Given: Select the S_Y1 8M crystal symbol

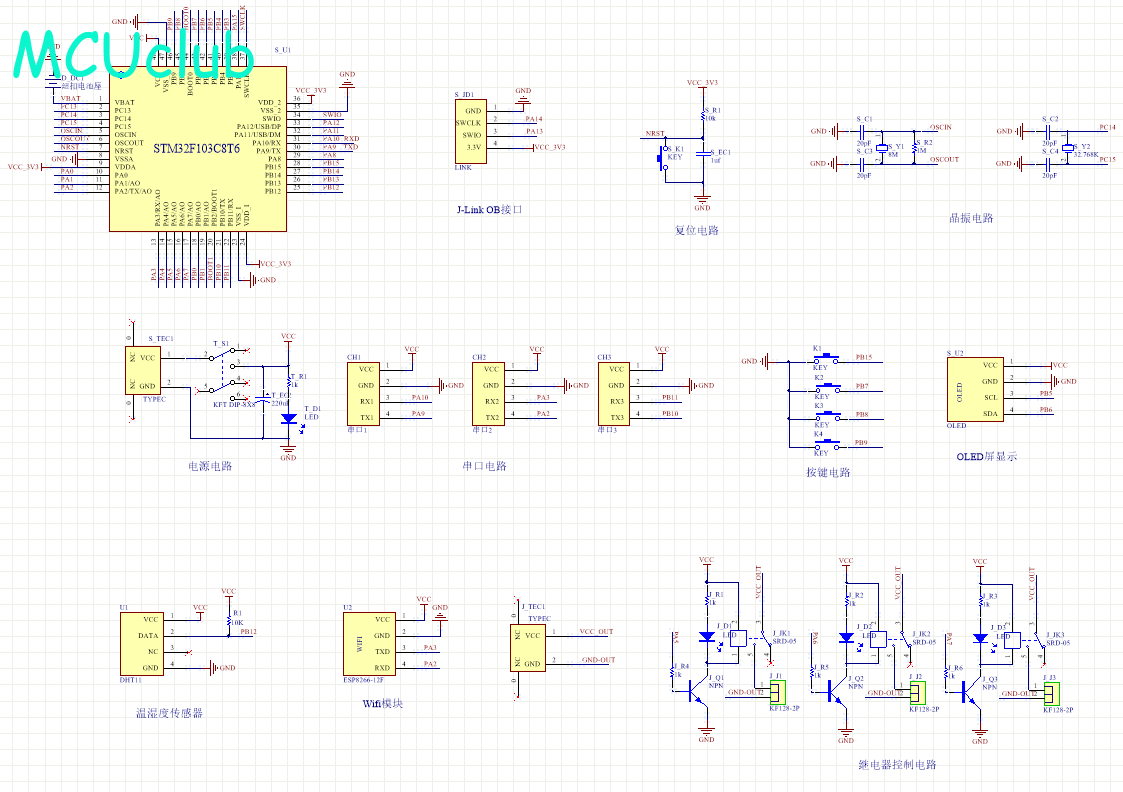Looking at the screenshot, I should pyautogui.click(x=882, y=148).
